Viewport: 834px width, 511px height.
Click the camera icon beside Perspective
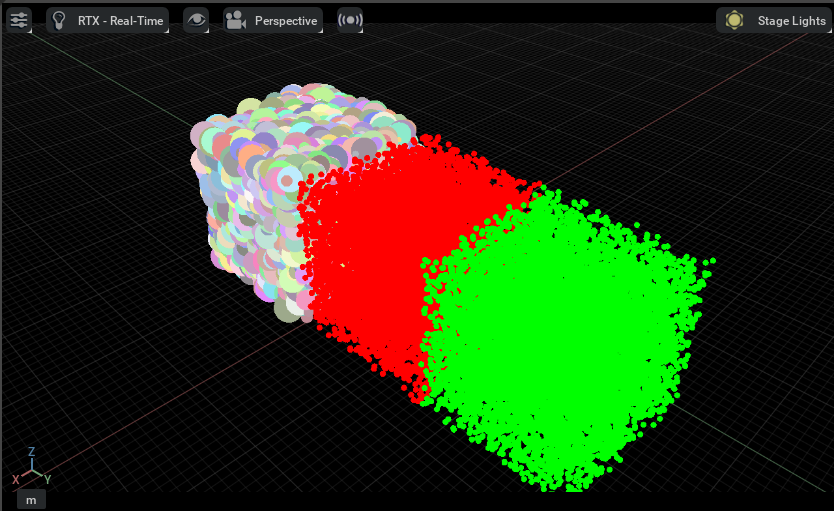(x=236, y=20)
